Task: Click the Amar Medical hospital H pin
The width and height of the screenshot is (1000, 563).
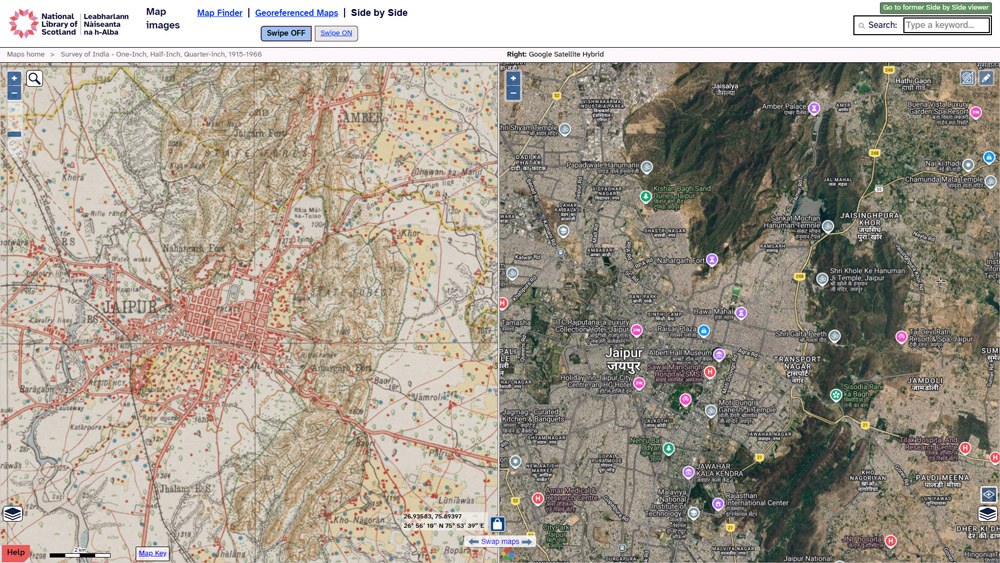Action: [538, 499]
